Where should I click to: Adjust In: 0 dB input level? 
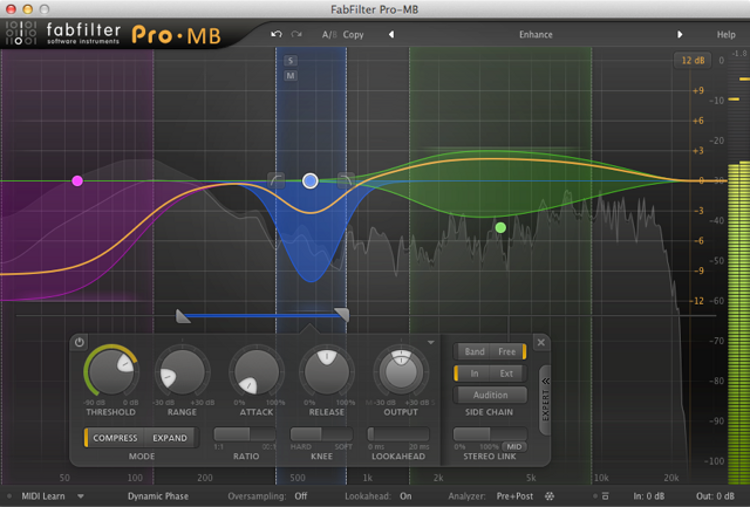pos(649,496)
